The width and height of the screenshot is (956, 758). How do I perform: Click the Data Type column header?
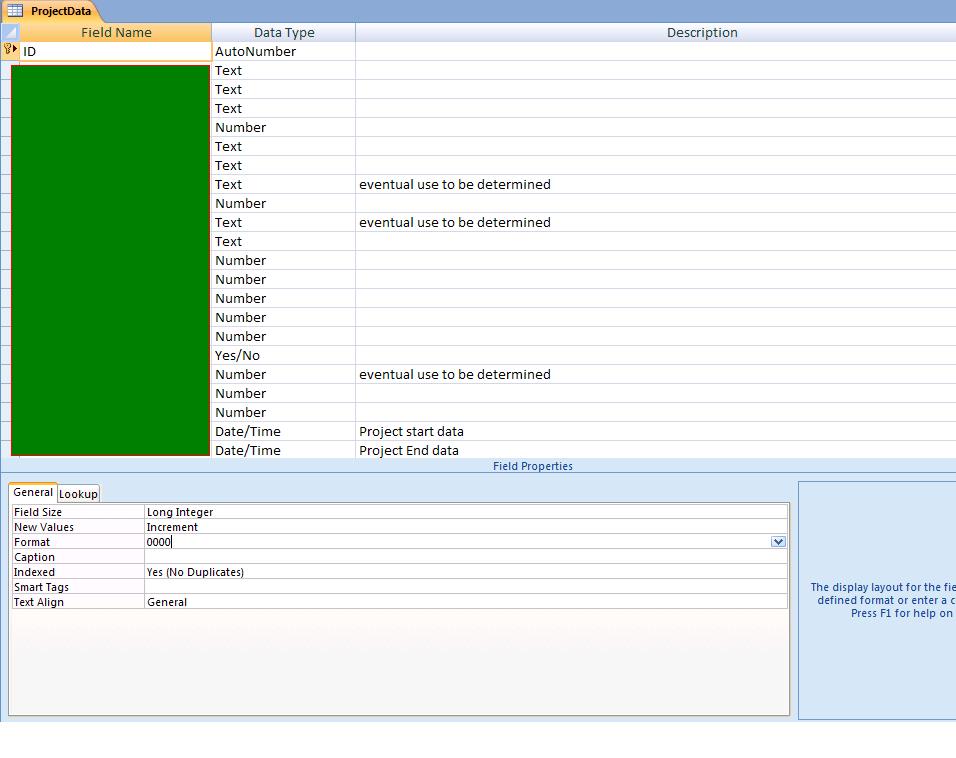(284, 32)
